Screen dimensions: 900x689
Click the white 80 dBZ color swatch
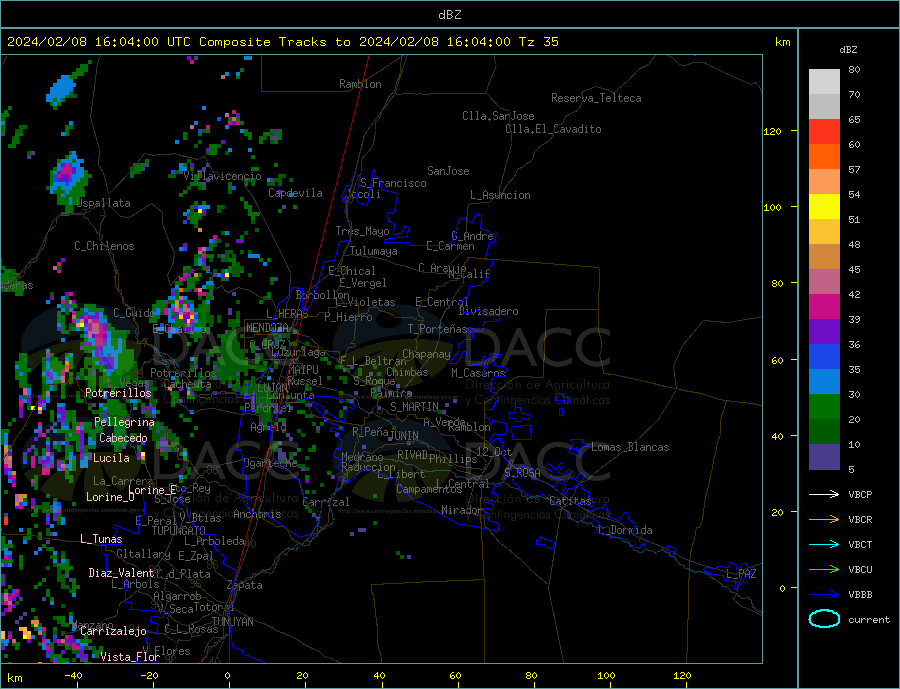(x=824, y=82)
